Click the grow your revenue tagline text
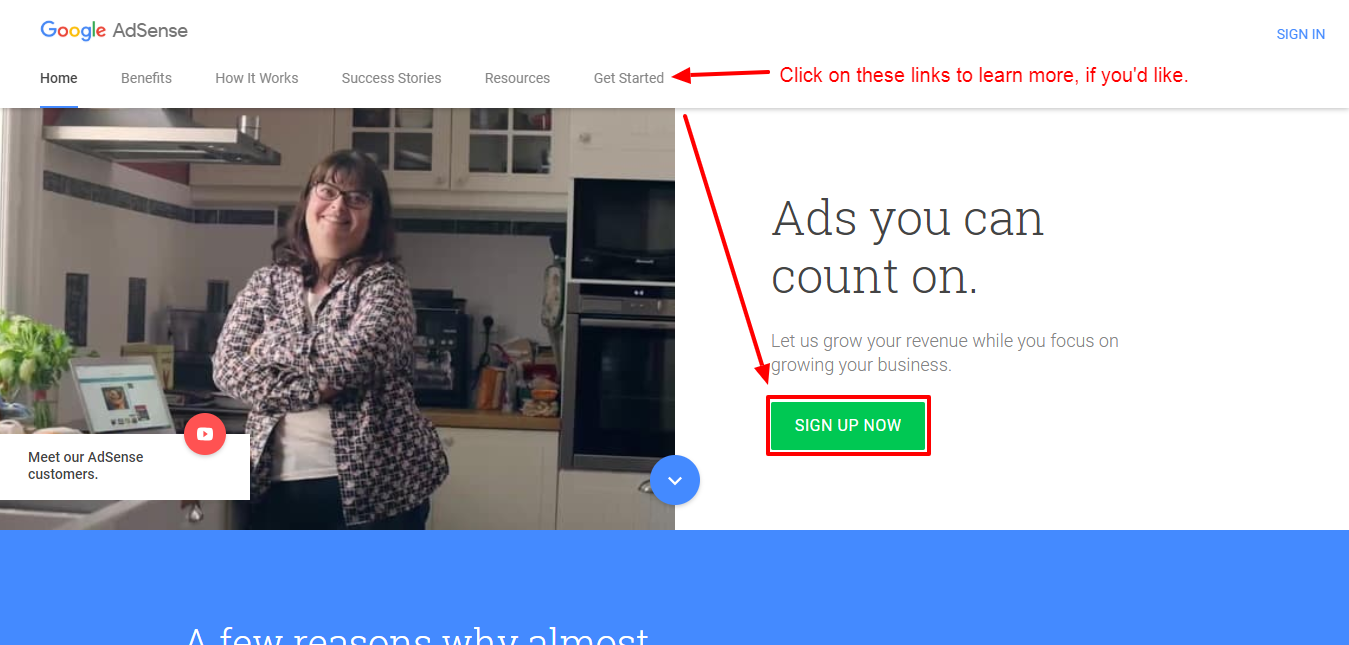 pos(945,353)
